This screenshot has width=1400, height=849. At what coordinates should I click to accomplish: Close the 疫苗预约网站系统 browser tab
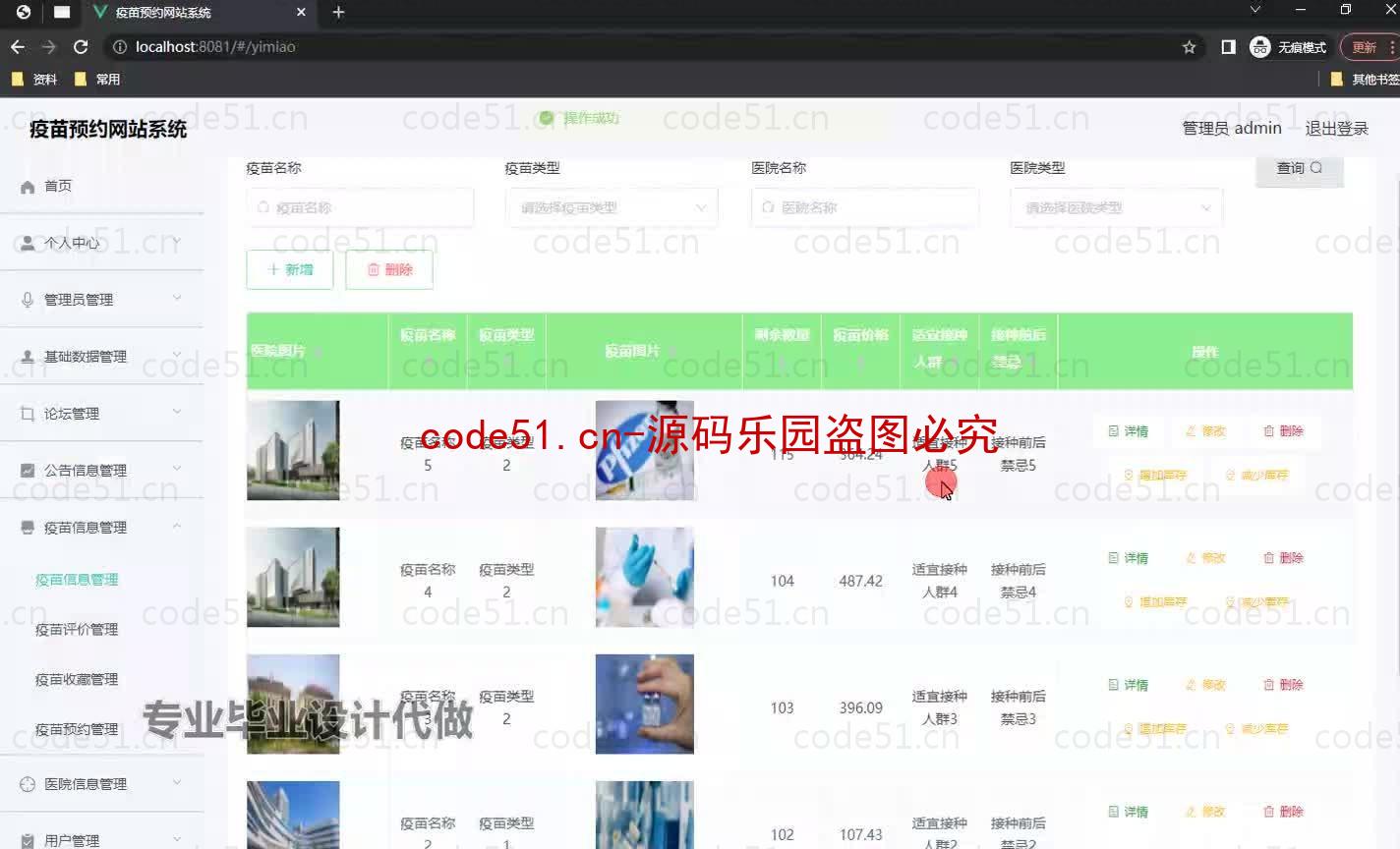[301, 12]
